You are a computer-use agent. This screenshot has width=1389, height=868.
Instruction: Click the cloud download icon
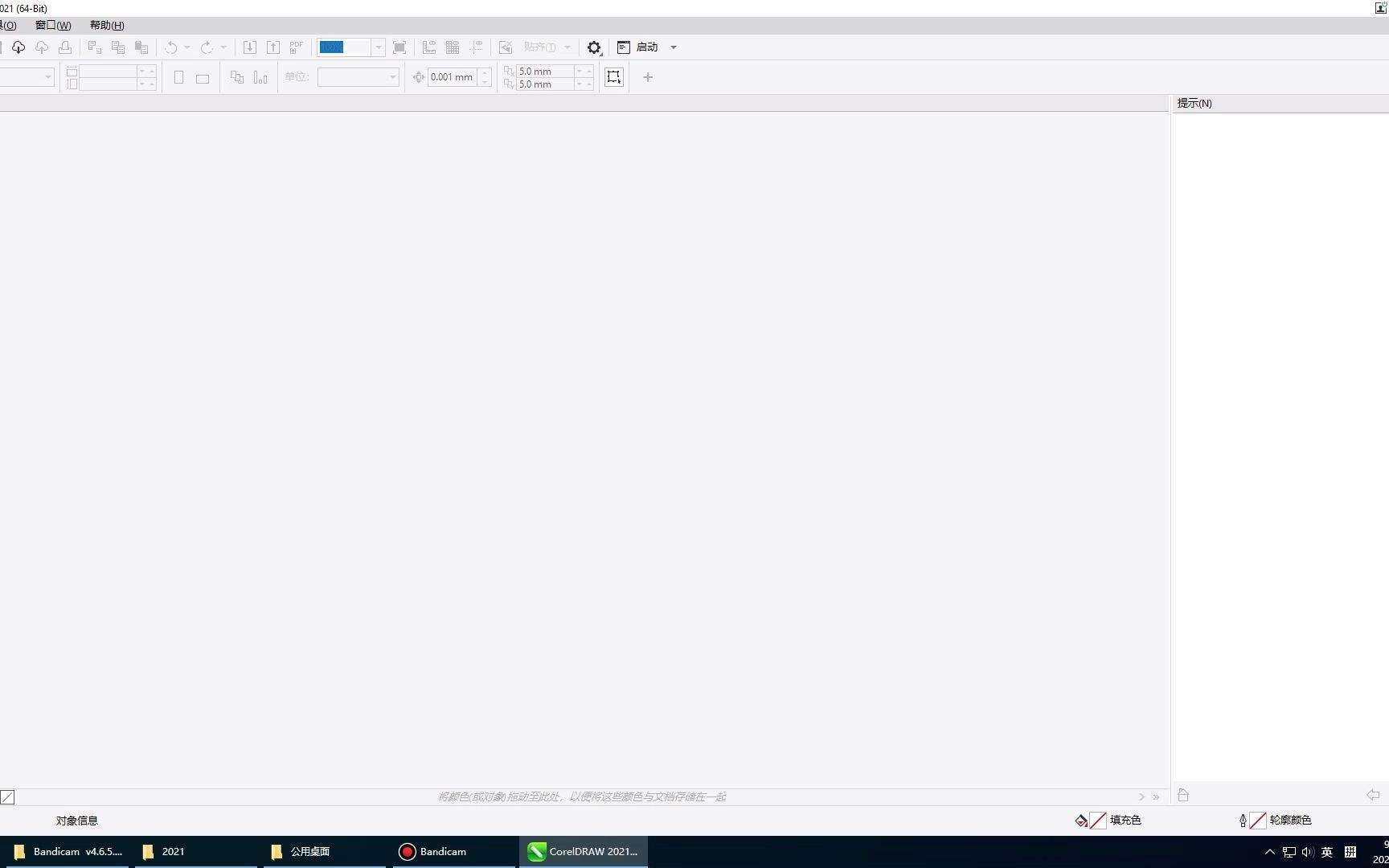click(18, 47)
